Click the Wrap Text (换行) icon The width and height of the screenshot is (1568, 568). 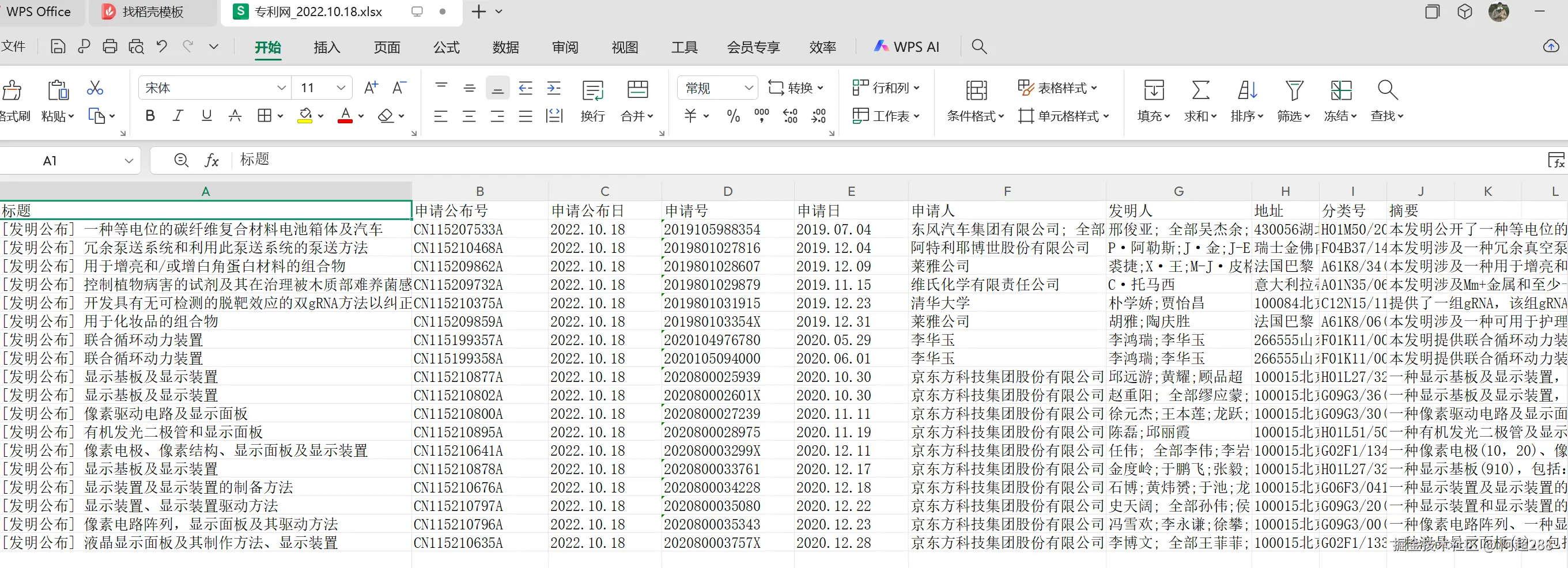[x=593, y=90]
